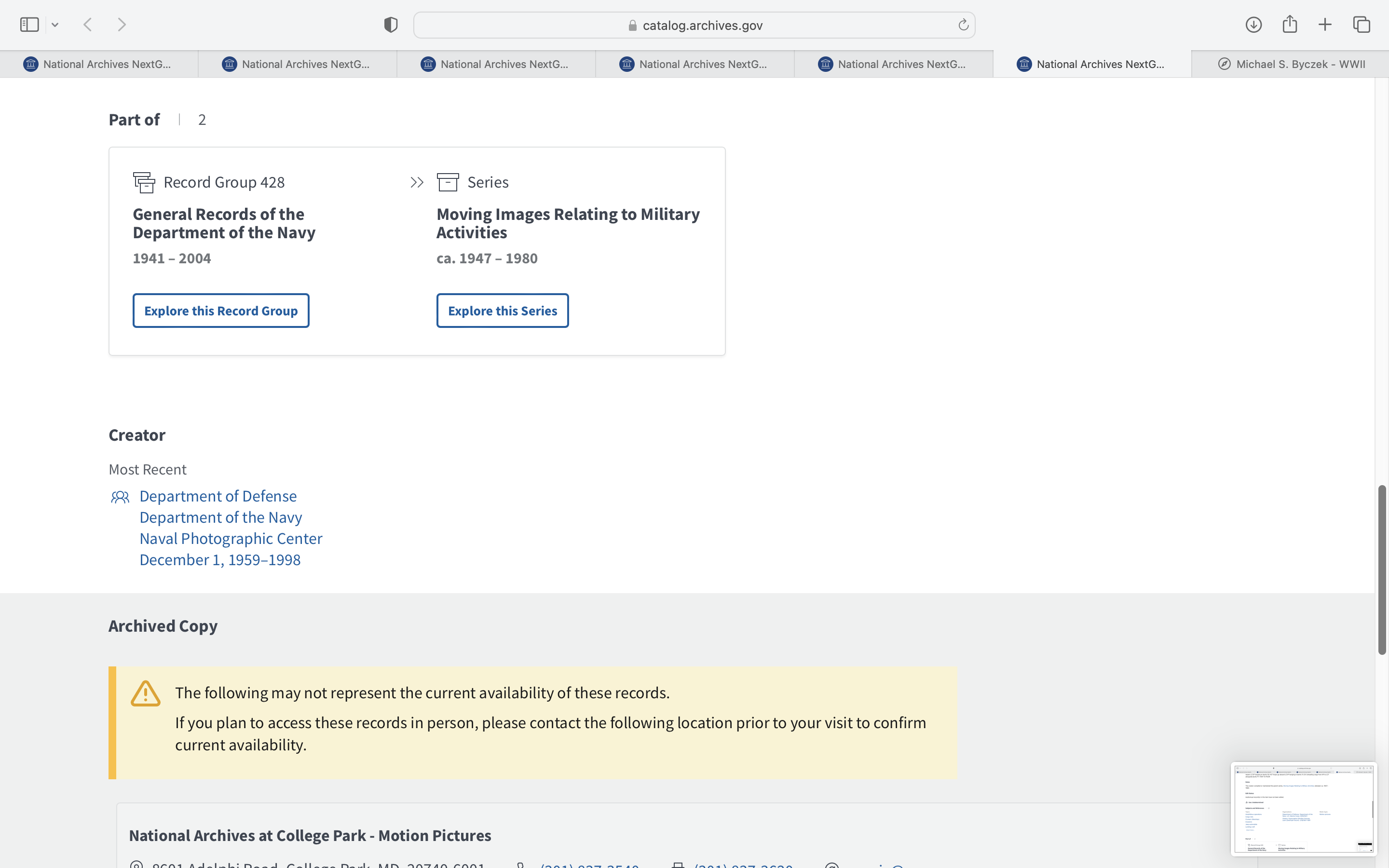The width and height of the screenshot is (1389, 868).
Task: Reload the page with the refresh icon
Action: tap(963, 25)
